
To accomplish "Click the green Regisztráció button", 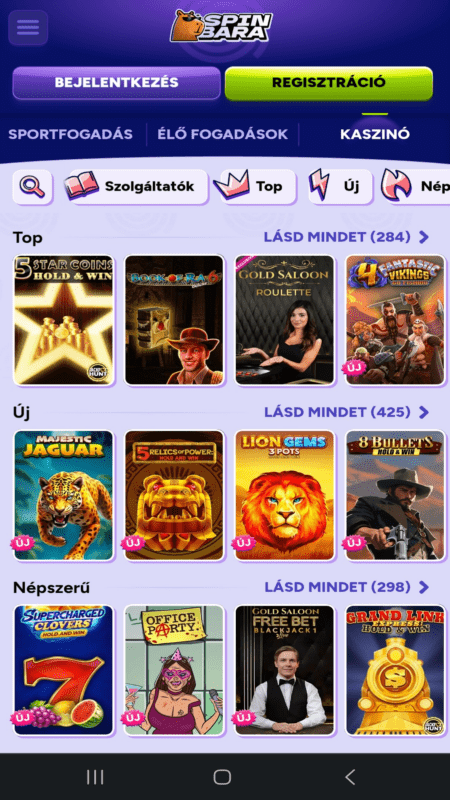I will [x=329, y=83].
